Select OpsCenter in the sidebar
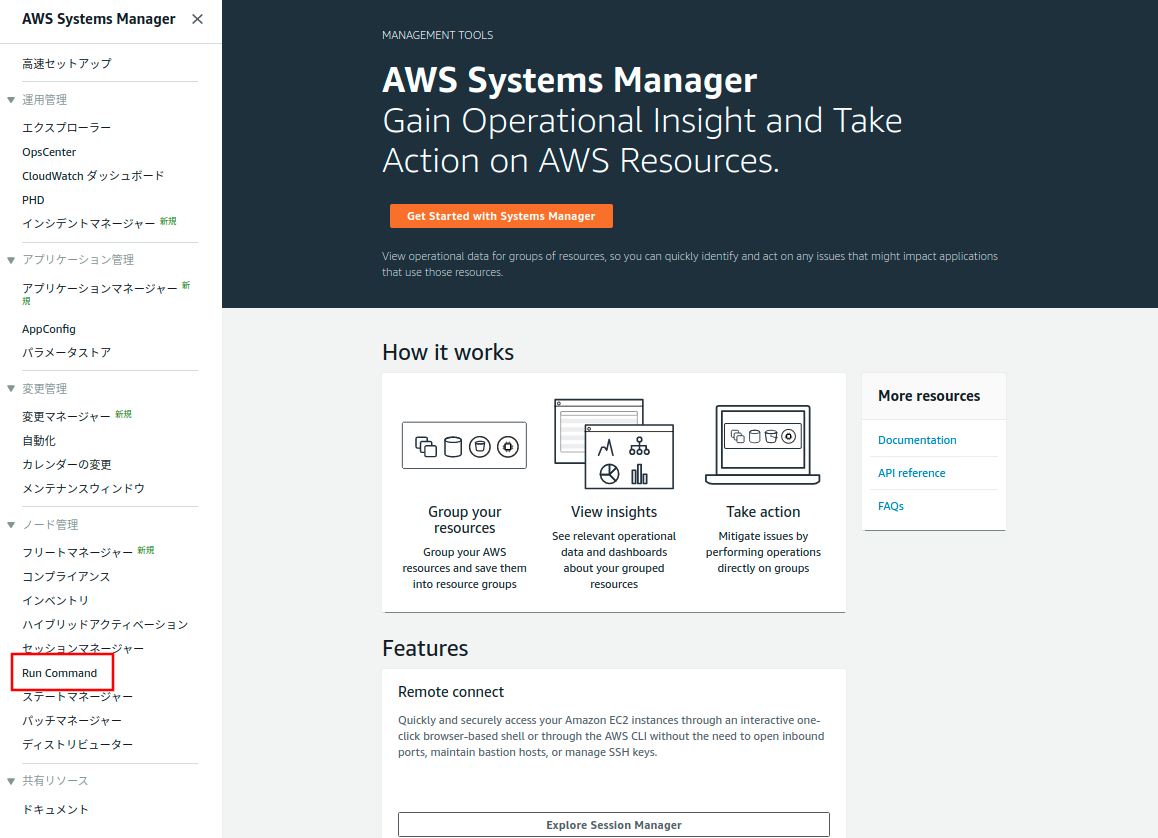Image resolution: width=1158 pixels, height=838 pixels. (48, 151)
